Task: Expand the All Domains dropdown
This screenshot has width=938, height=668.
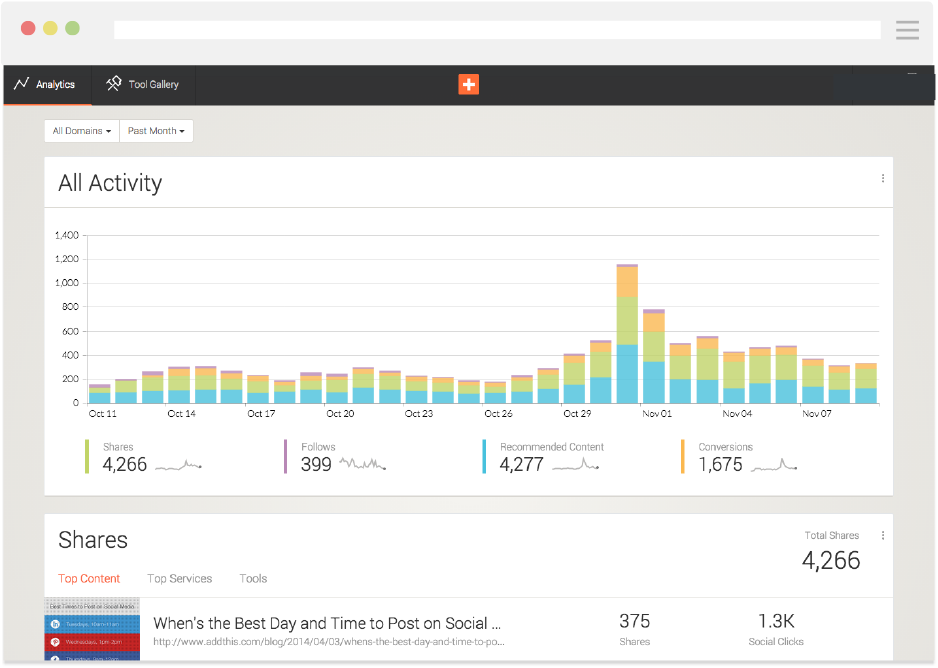Action: [x=81, y=131]
